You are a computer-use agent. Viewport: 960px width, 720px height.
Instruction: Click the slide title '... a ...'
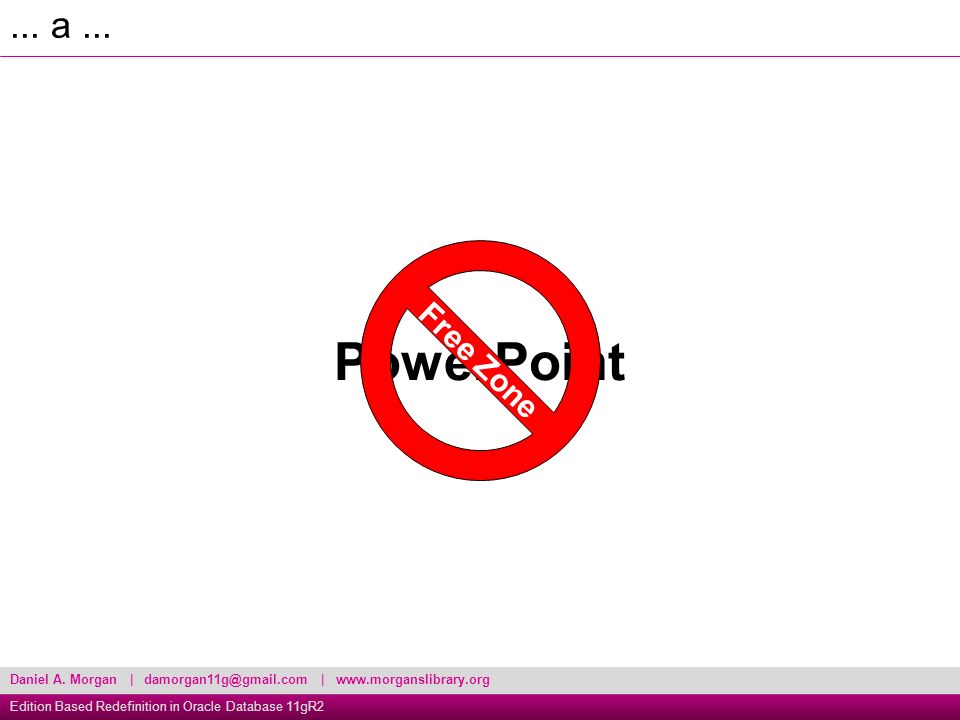coord(61,28)
